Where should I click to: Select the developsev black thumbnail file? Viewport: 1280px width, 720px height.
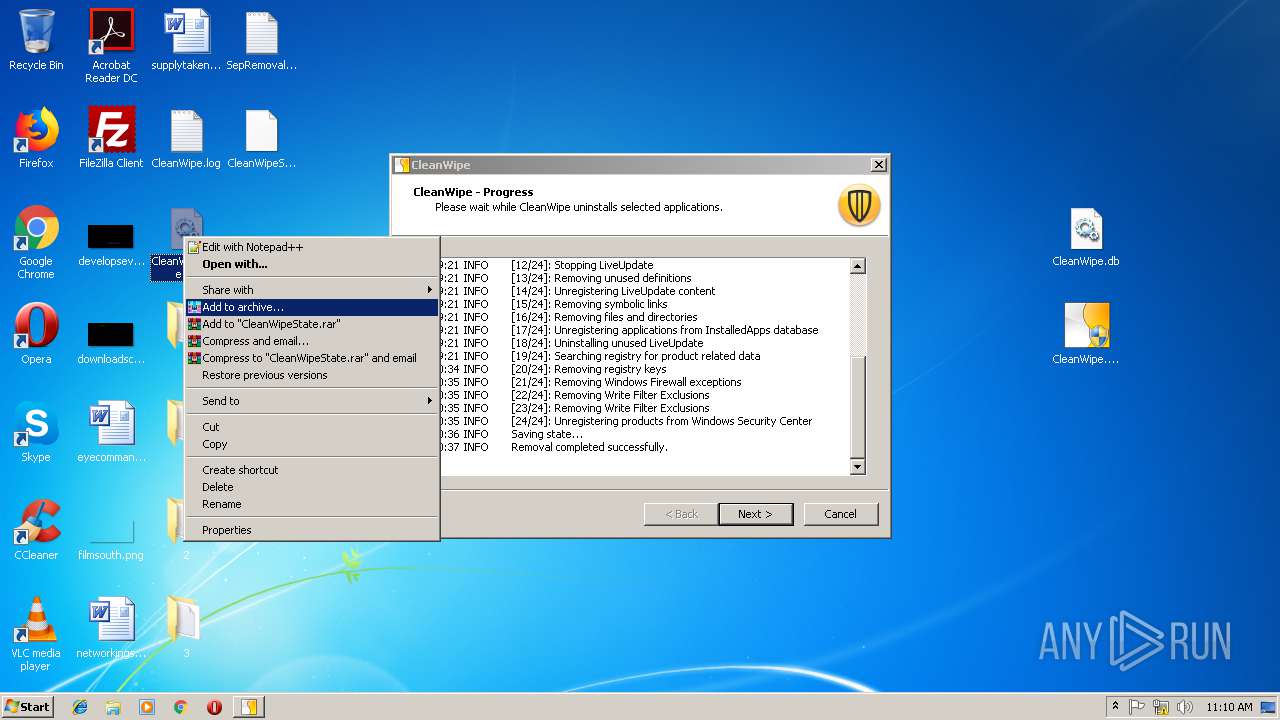coord(111,243)
